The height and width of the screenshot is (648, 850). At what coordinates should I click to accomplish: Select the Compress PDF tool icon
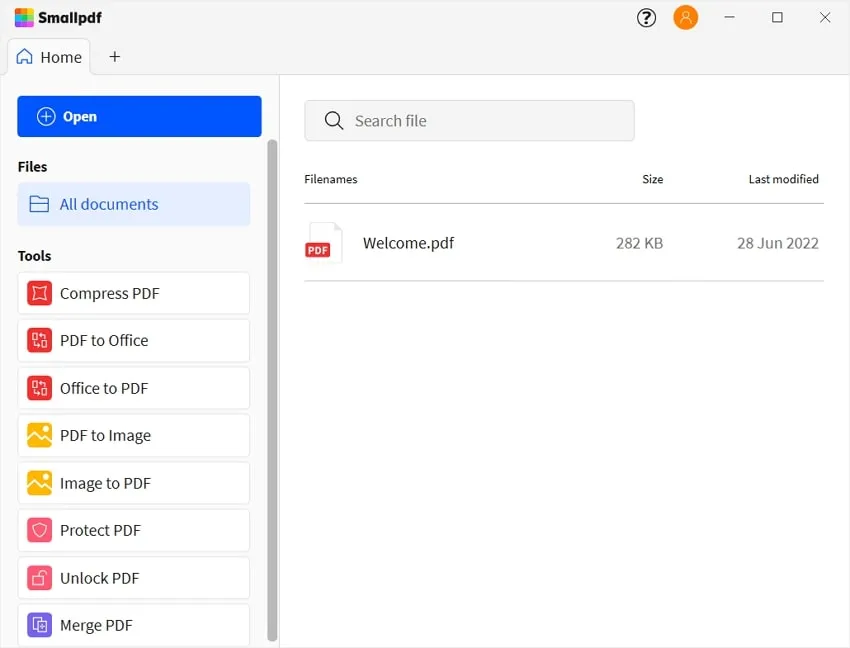tap(39, 293)
